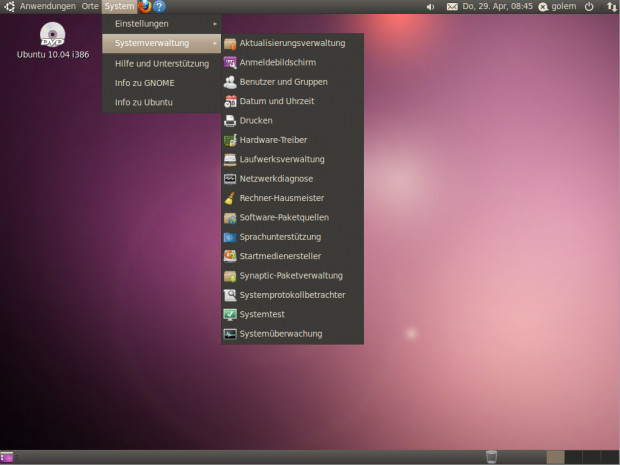
Task: Select Systemüberwachung from the list
Action: pyautogui.click(x=280, y=334)
